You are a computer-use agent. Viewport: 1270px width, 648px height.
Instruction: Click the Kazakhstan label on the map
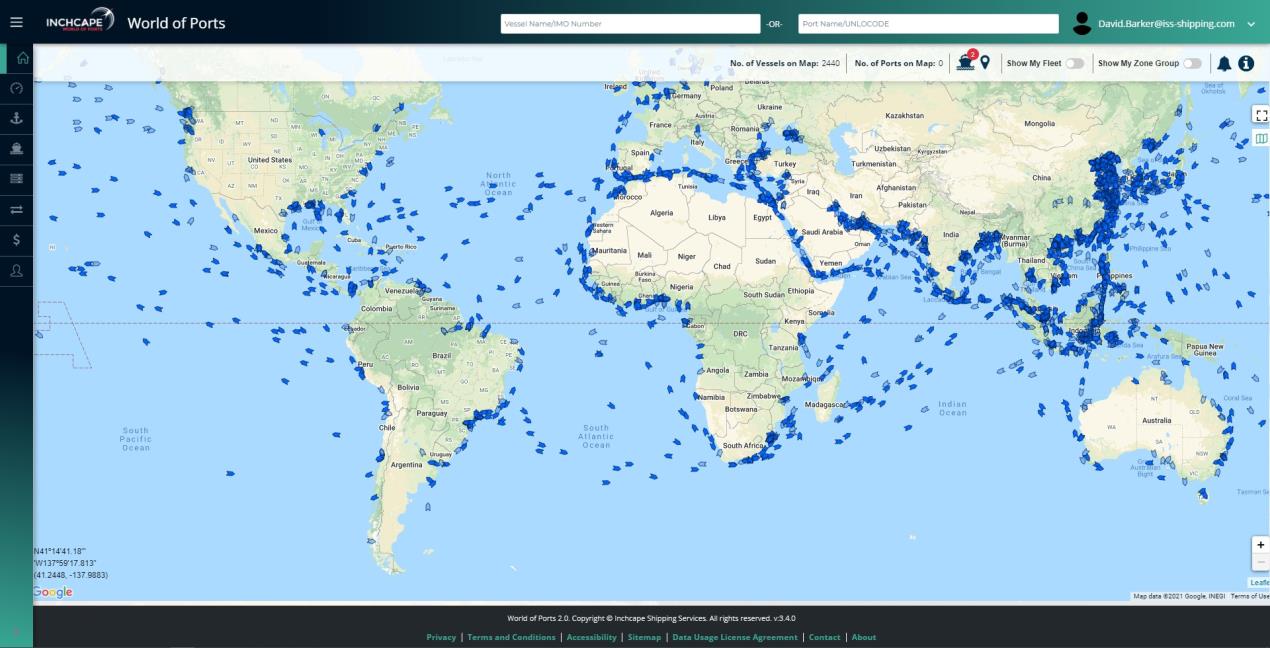(x=904, y=115)
